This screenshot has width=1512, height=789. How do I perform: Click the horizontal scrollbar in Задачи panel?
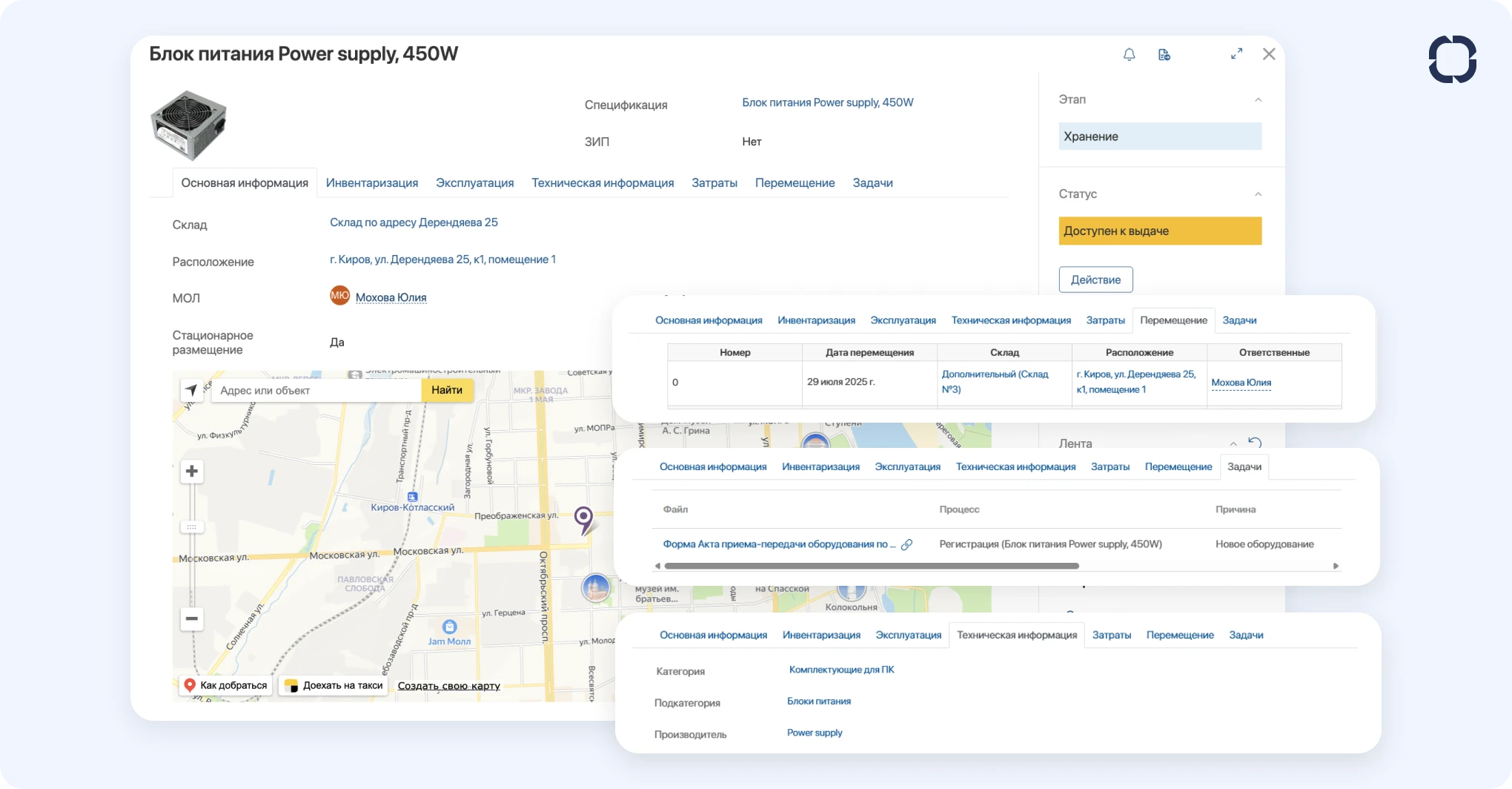[871, 566]
